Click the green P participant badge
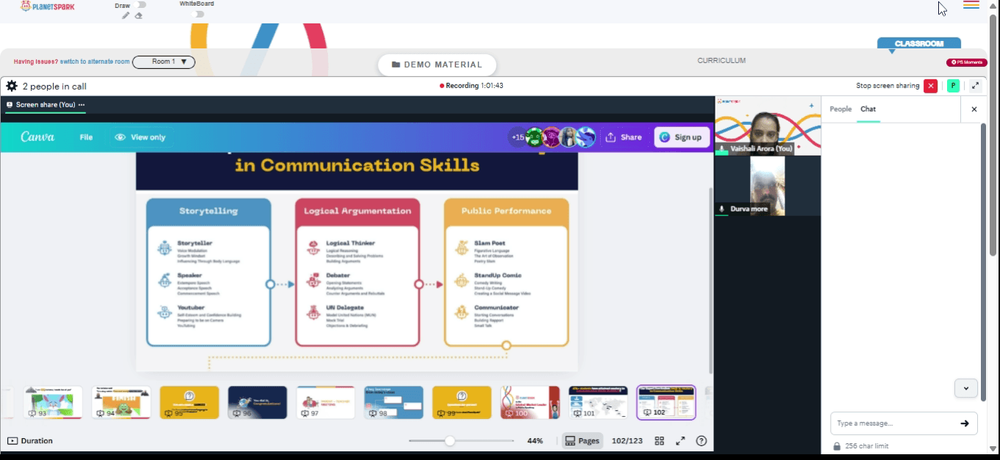1000x460 pixels. [953, 85]
